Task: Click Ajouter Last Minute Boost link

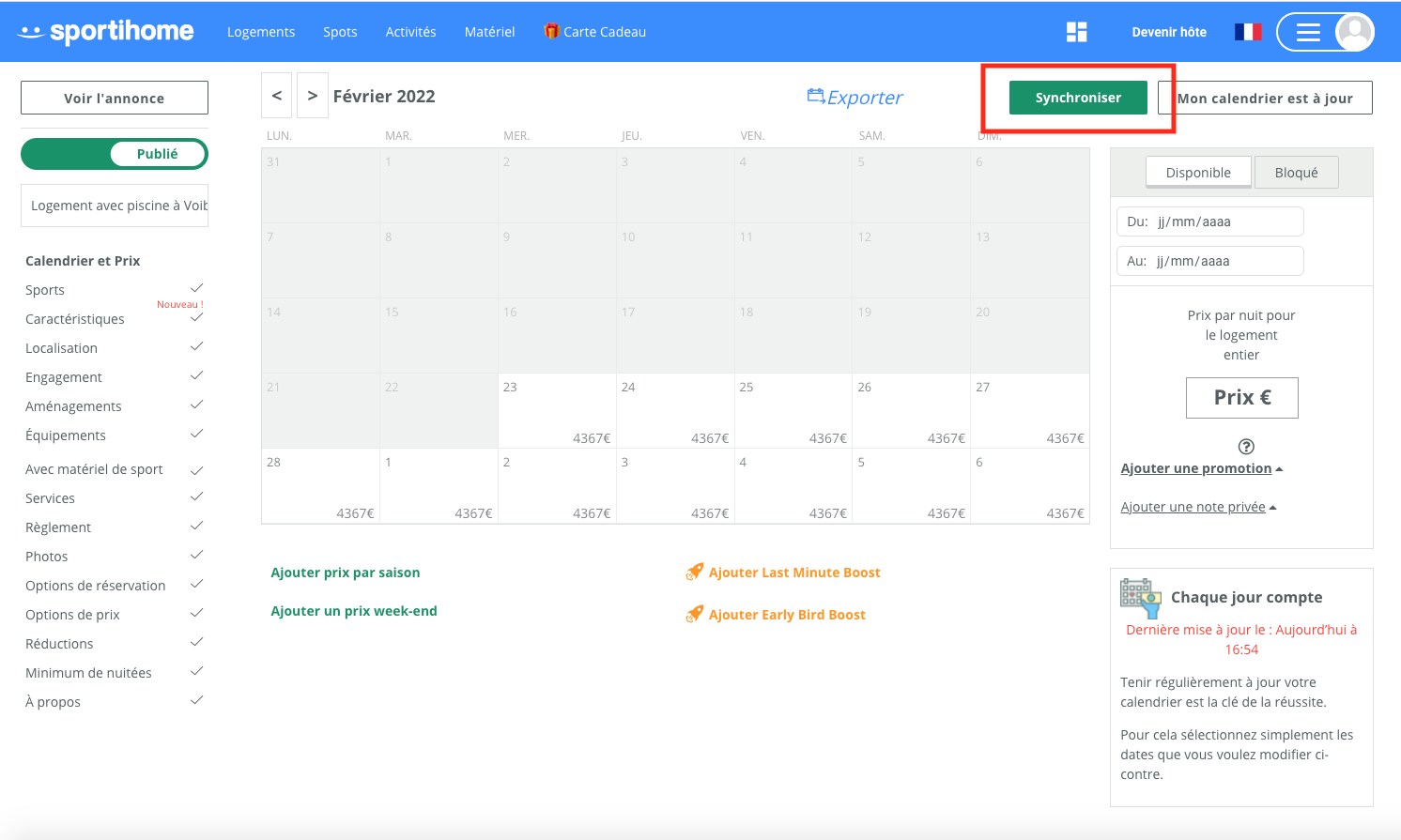Action: click(x=794, y=573)
